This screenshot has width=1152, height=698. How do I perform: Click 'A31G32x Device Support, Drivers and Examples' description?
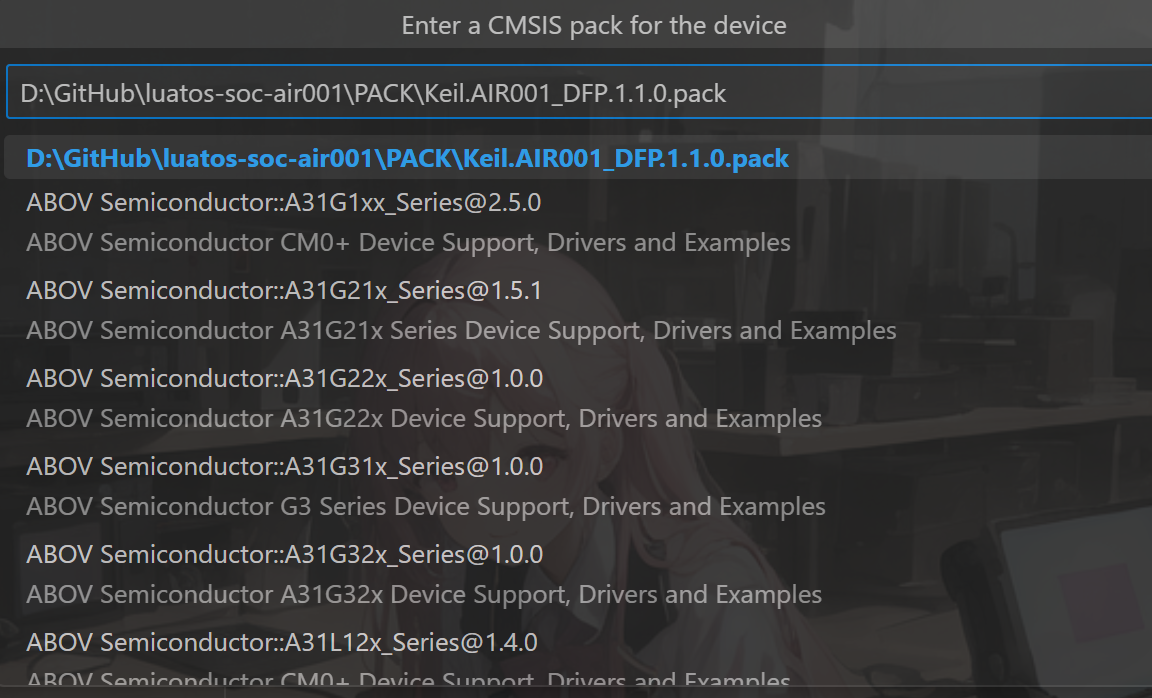pos(424,595)
